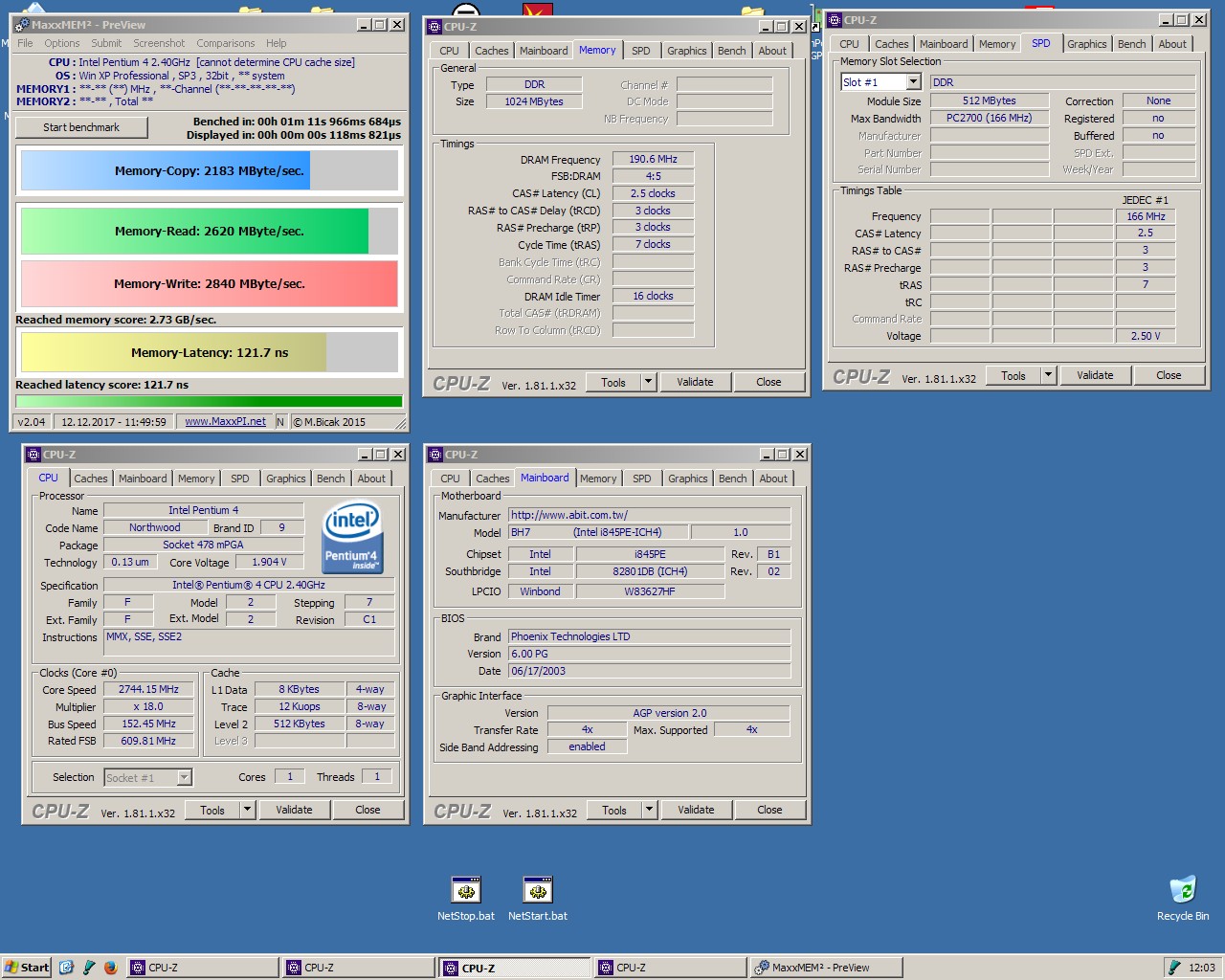This screenshot has width=1225, height=980.
Task: Click the Memory-Read 2620 MByte/sec result bar
Action: tap(210, 231)
